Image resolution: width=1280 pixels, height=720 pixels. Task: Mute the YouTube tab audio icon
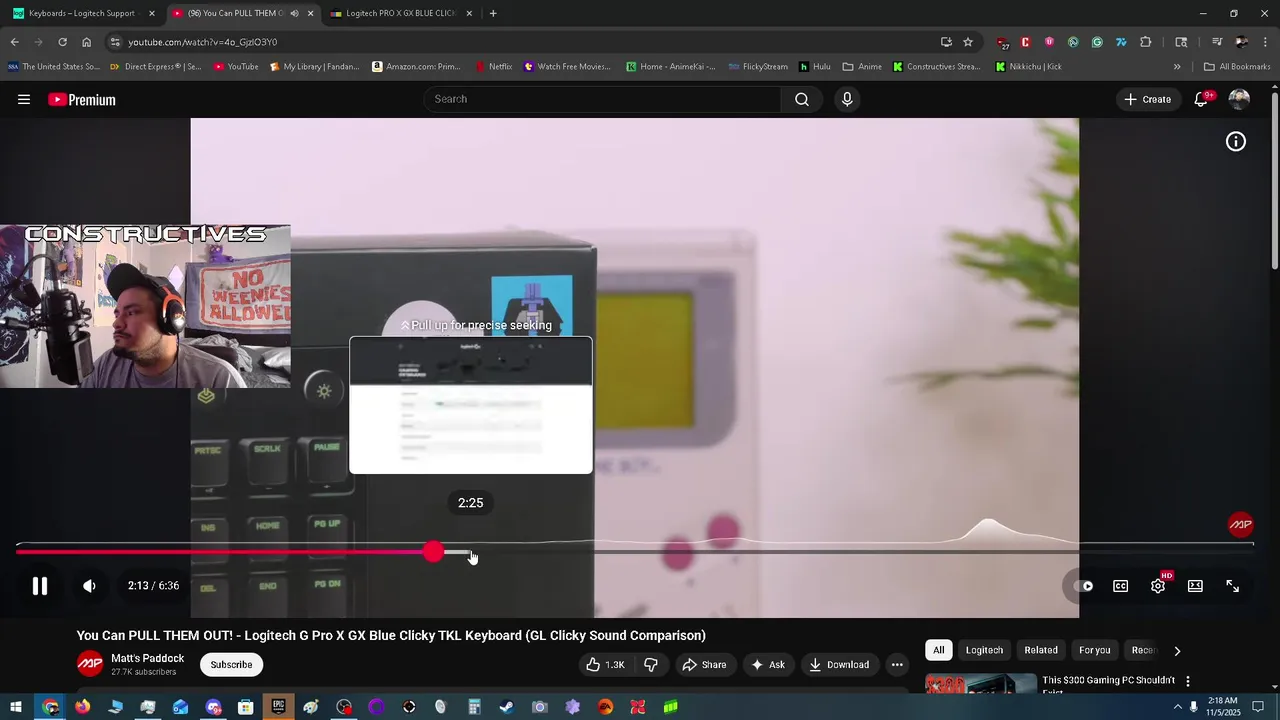tap(294, 13)
